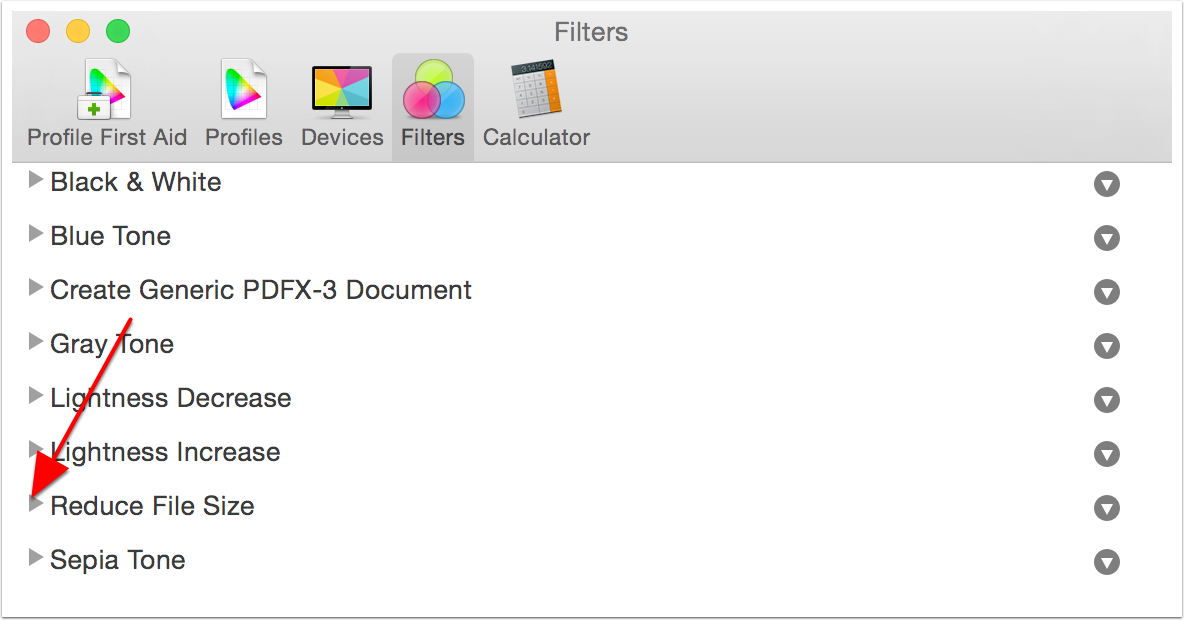Select the Blue Tone filter label

[x=111, y=236]
